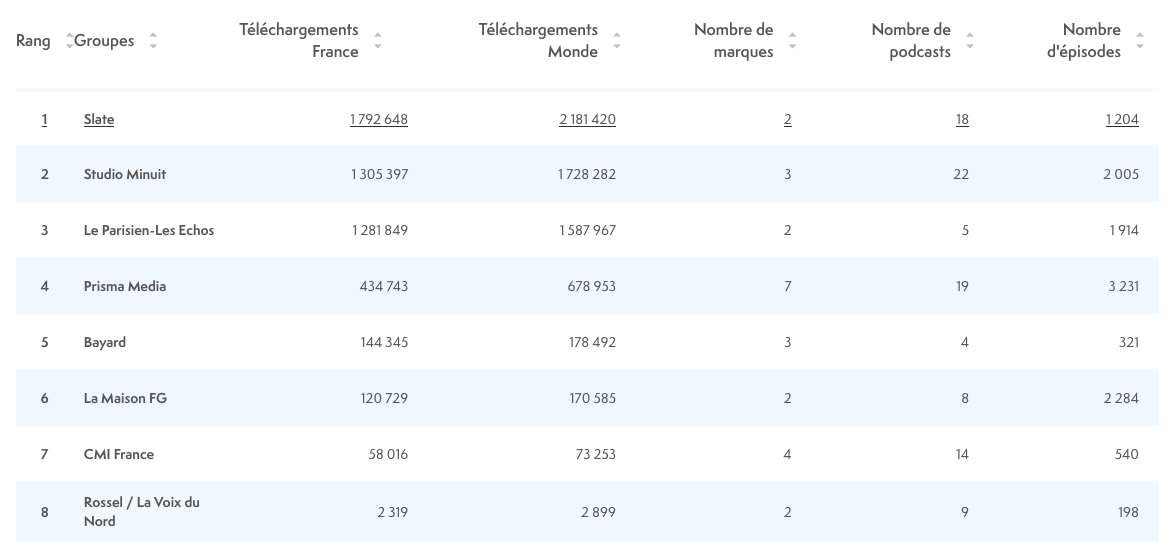Click the Nombre de marques sort icon
The width and height of the screenshot is (1172, 559).
click(792, 41)
